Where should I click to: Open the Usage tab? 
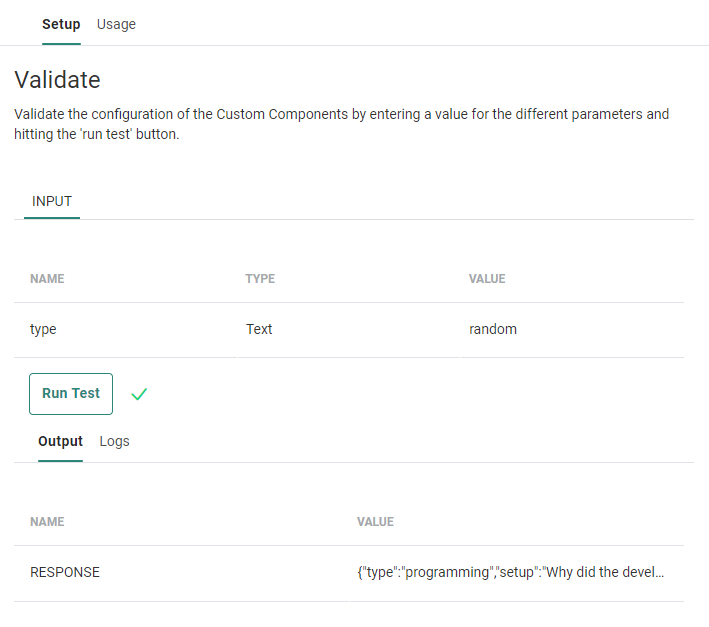tap(116, 24)
